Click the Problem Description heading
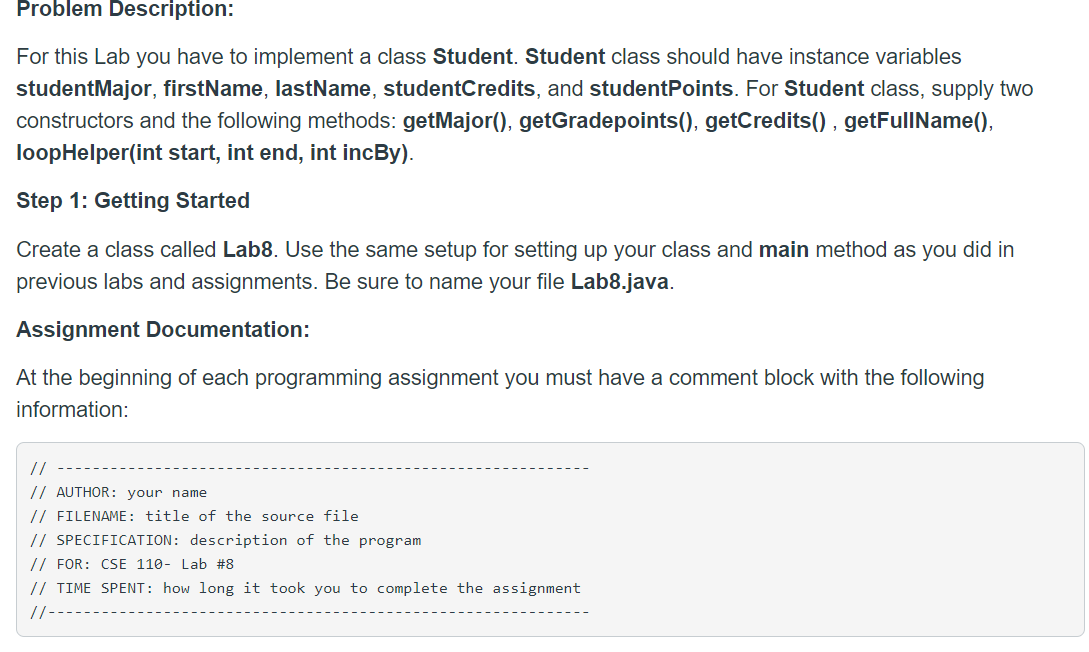This screenshot has height=652, width=1089. coord(125,9)
